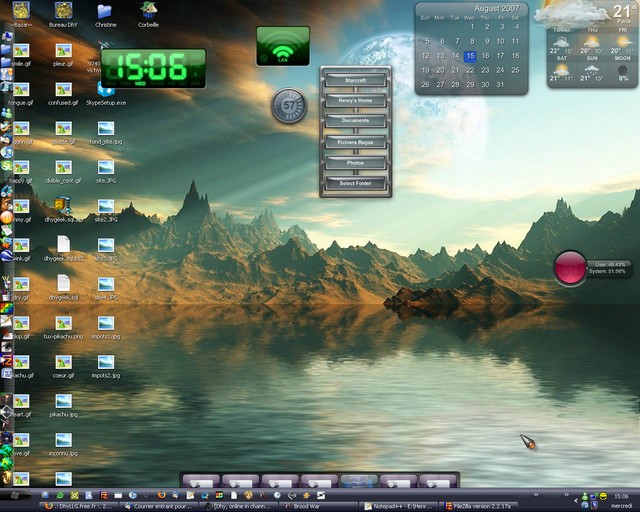
Task: Open site2.JPG image on desktop
Action: (106, 211)
